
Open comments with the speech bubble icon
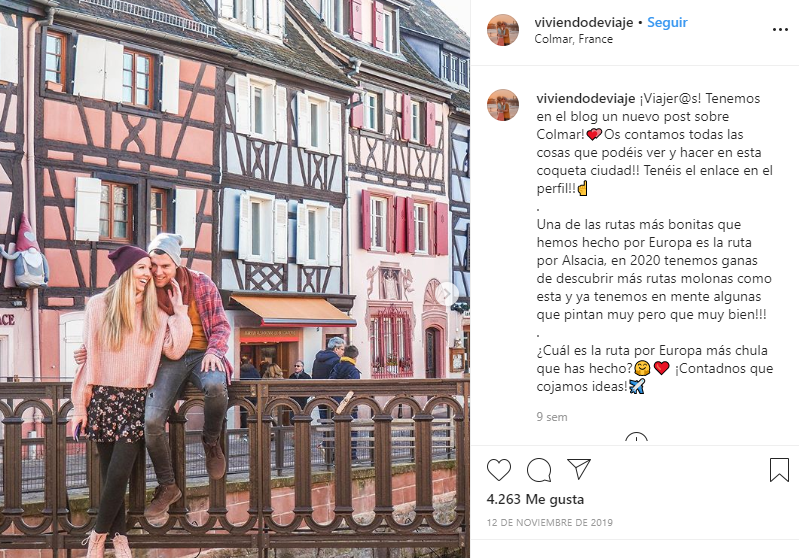point(539,469)
